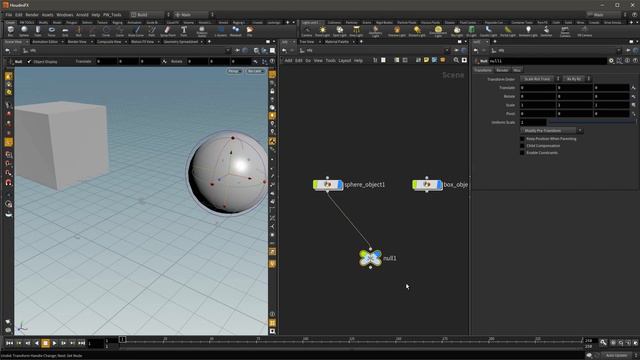640x360 pixels.
Task: Click the null node name field
Action: (547, 61)
